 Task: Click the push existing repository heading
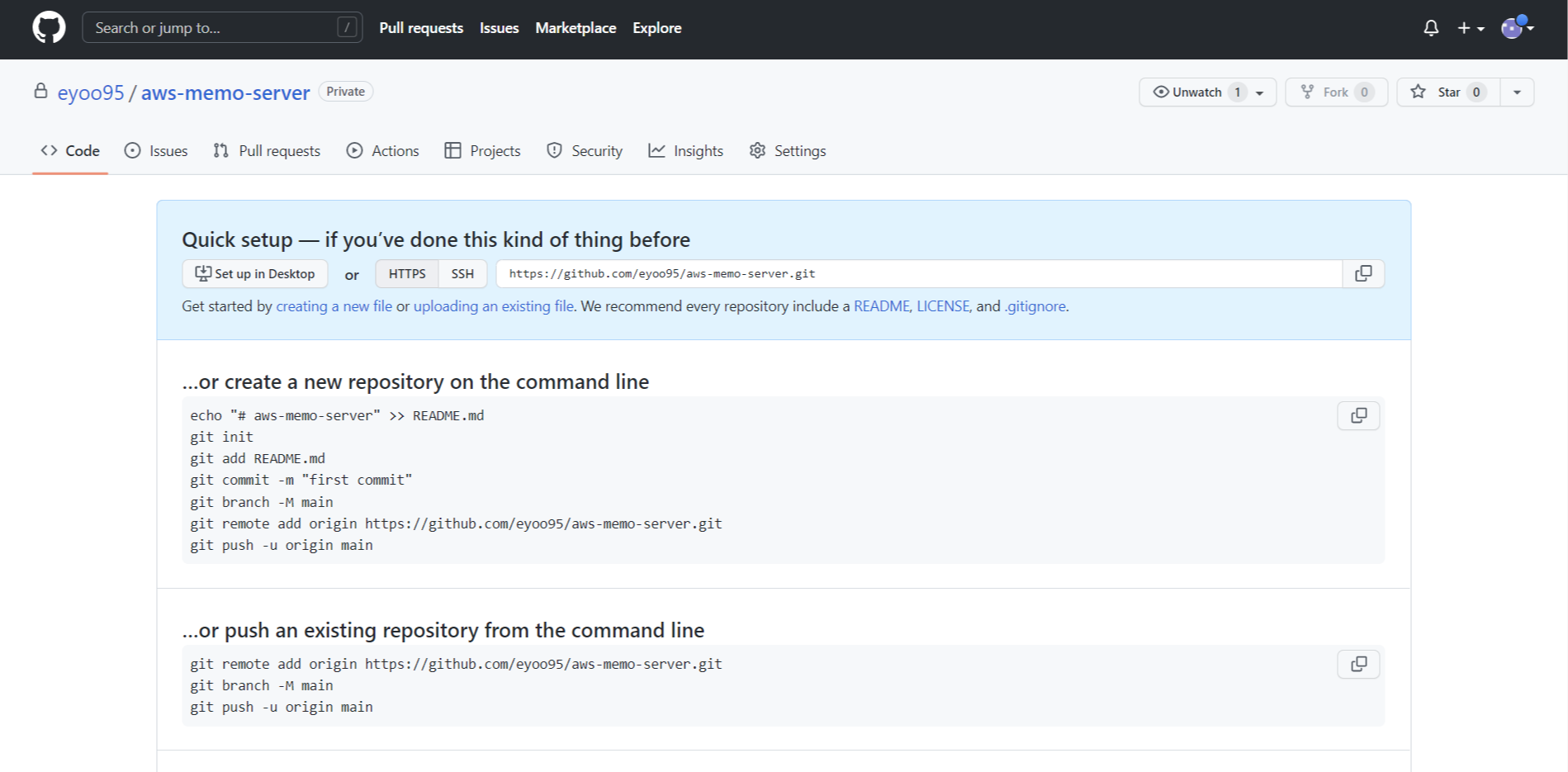pyautogui.click(x=443, y=630)
